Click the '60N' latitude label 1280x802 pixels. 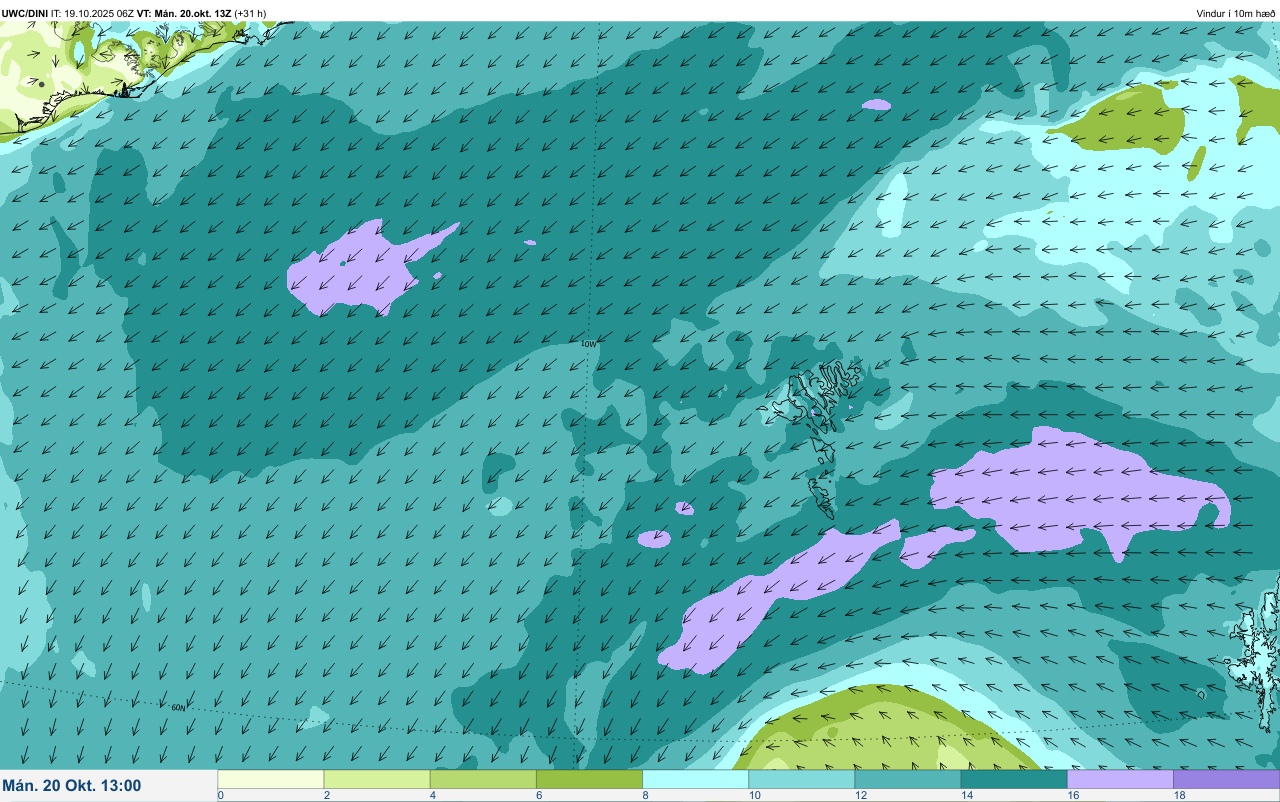point(178,707)
